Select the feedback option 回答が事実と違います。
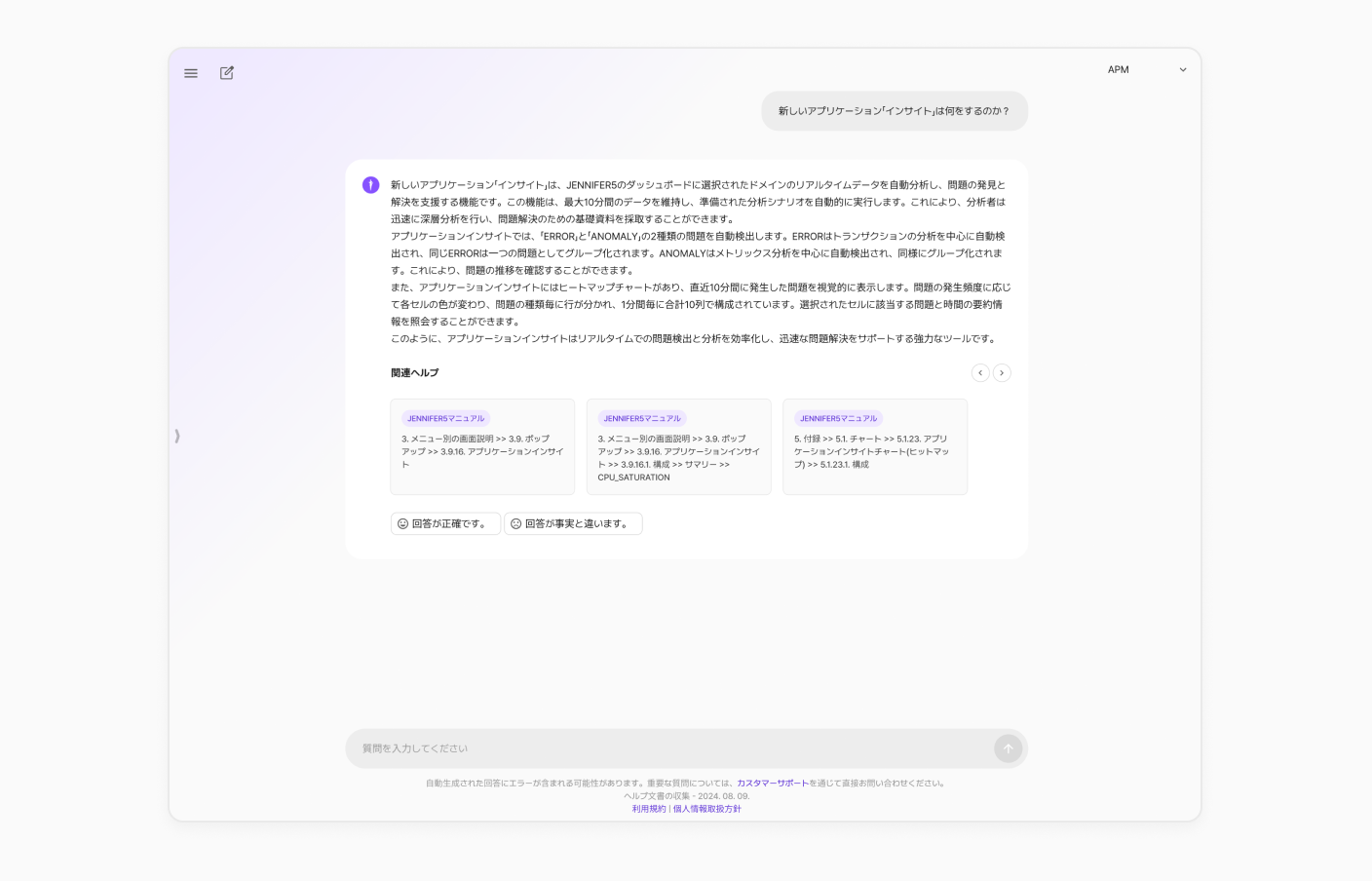Image resolution: width=1372 pixels, height=881 pixels. click(573, 523)
